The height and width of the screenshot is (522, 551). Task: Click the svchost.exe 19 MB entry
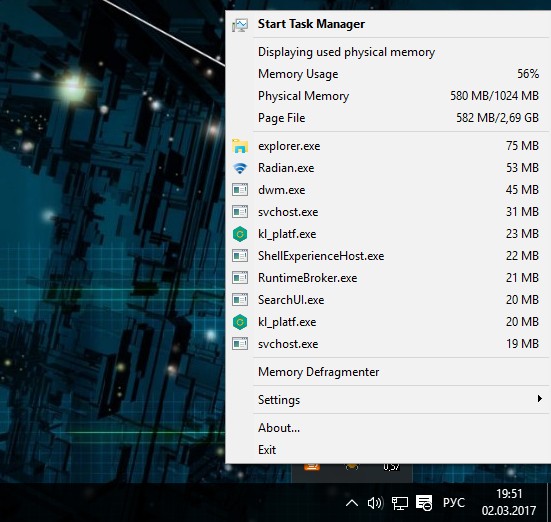pos(388,344)
